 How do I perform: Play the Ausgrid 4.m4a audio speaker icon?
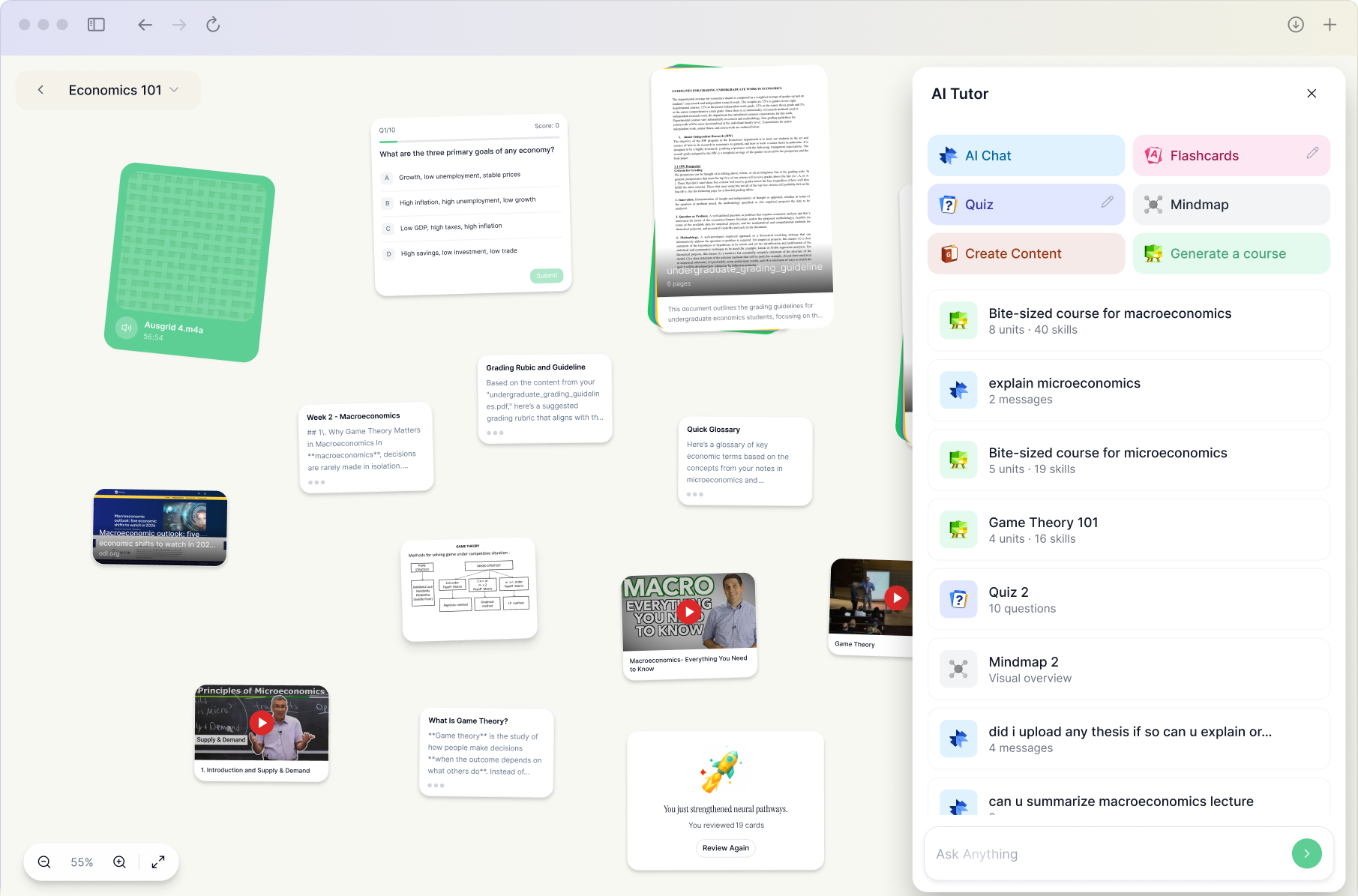click(x=126, y=328)
